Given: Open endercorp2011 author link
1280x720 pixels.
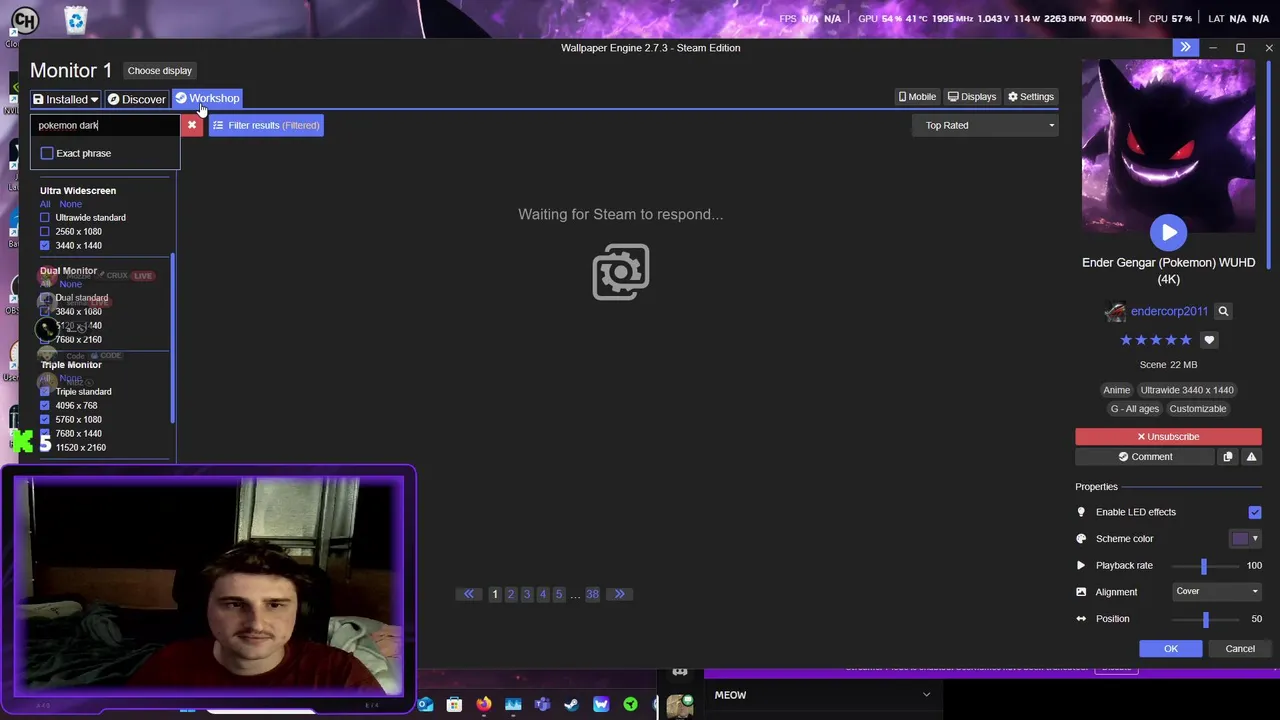Looking at the screenshot, I should (x=1169, y=312).
